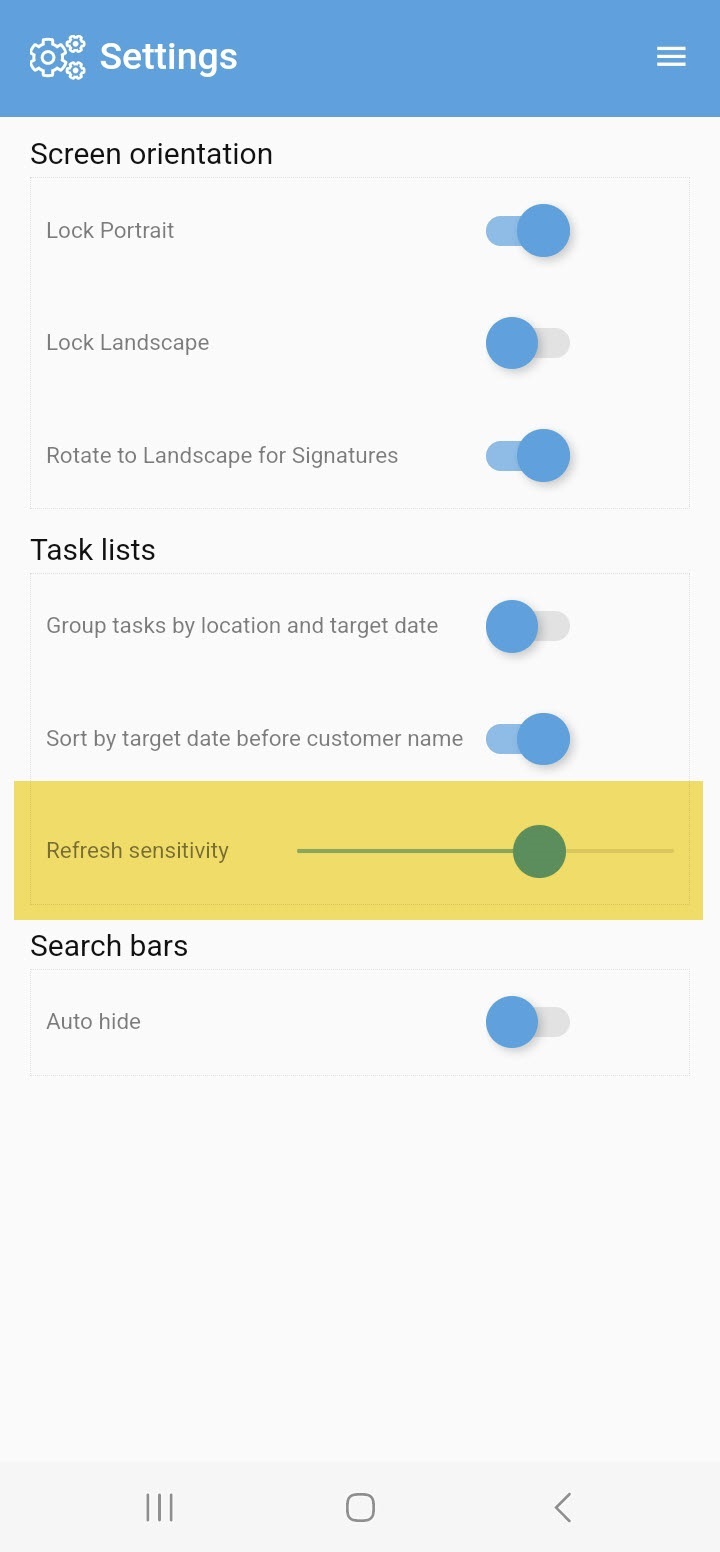Disable the Lock Portrait toggle
Viewport: 720px width, 1552px height.
click(x=528, y=231)
